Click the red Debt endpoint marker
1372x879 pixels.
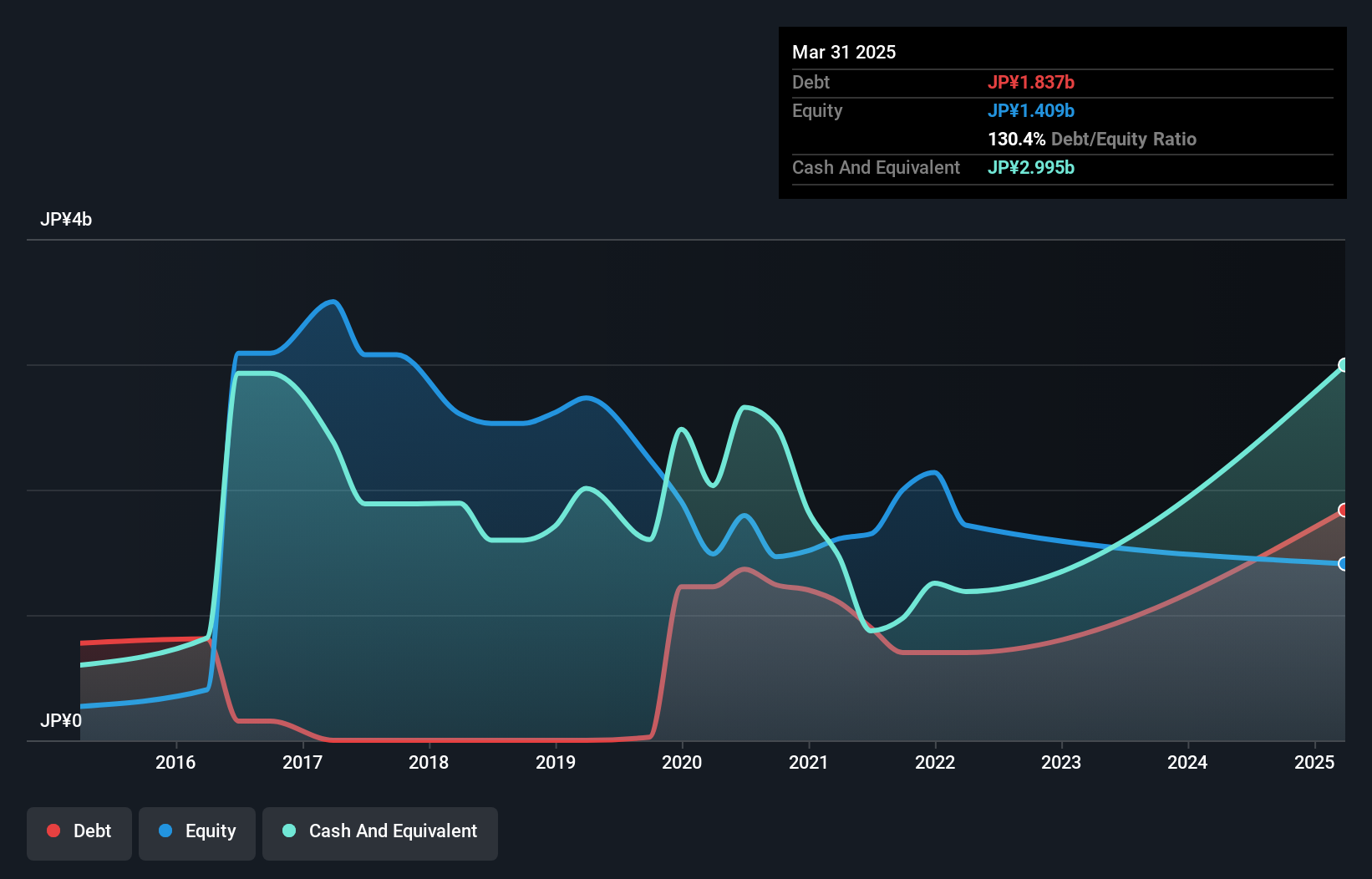coord(1344,510)
